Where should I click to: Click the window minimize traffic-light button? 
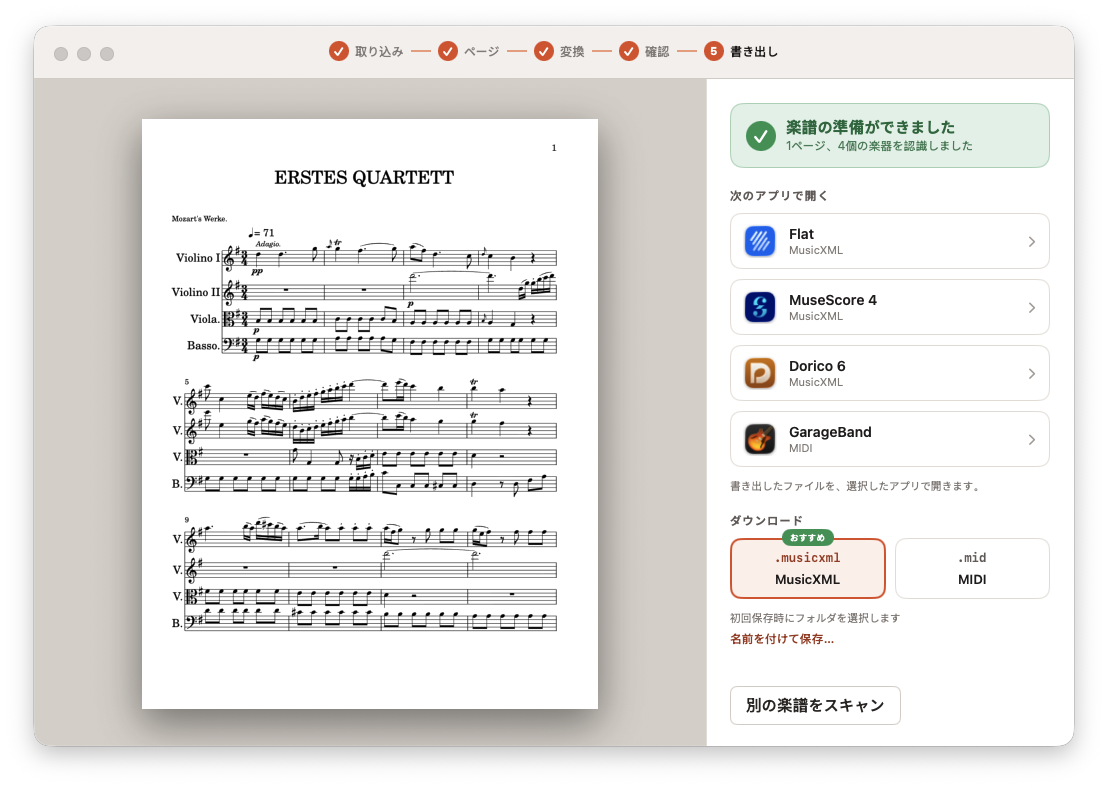coord(84,54)
